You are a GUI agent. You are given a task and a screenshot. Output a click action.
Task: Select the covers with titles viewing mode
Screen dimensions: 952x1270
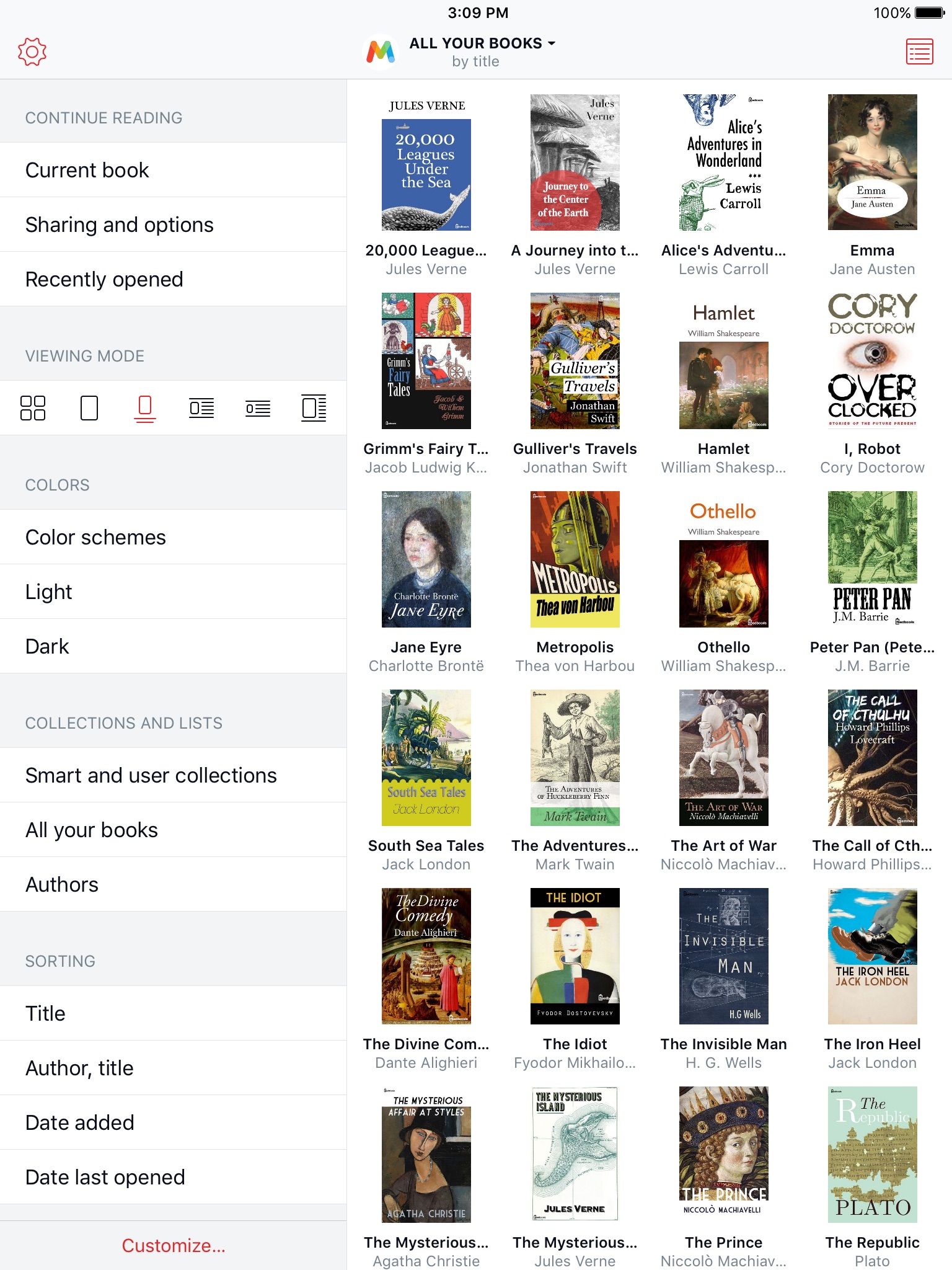click(145, 409)
